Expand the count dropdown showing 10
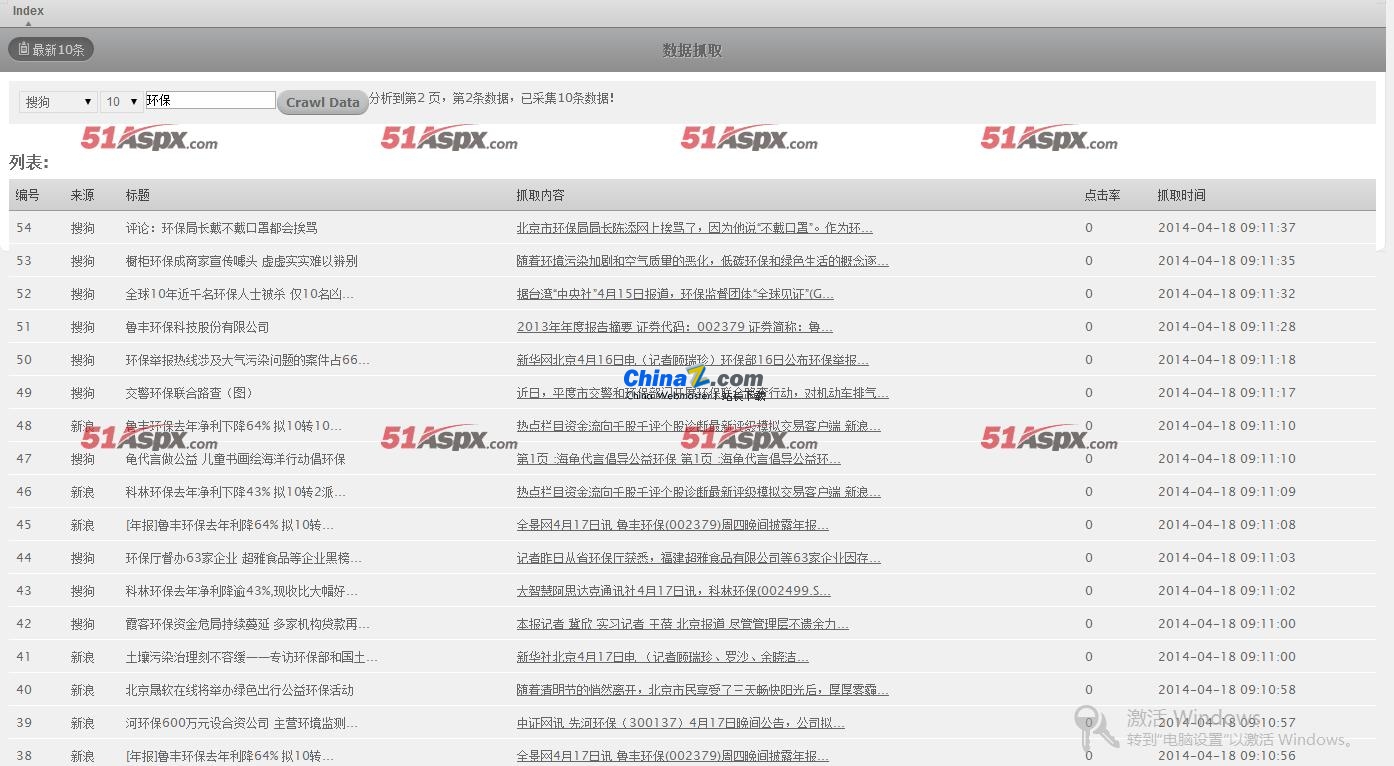This screenshot has width=1394, height=766. (x=121, y=102)
